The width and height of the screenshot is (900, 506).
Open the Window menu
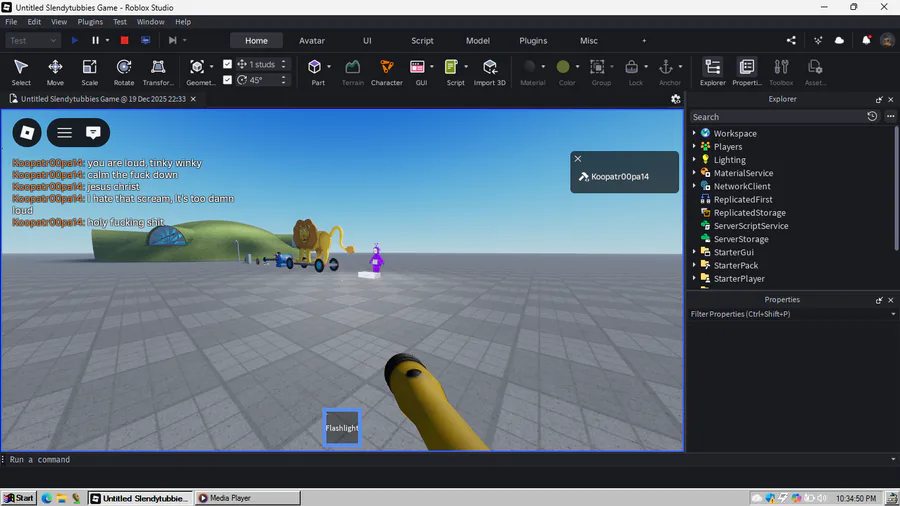[x=150, y=22]
